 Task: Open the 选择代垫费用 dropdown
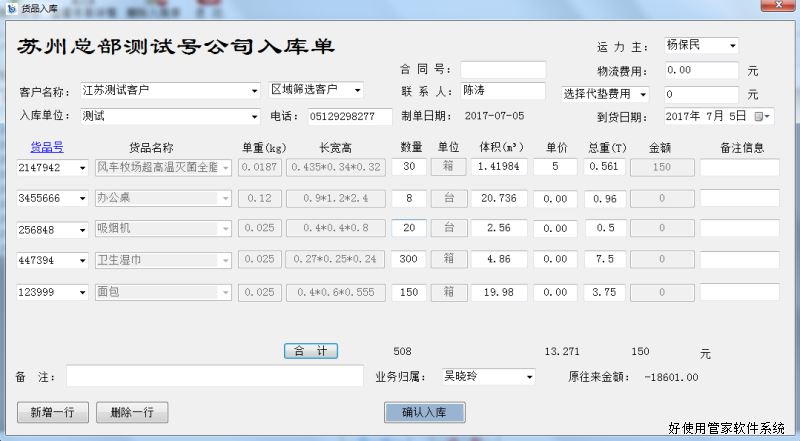(643, 94)
